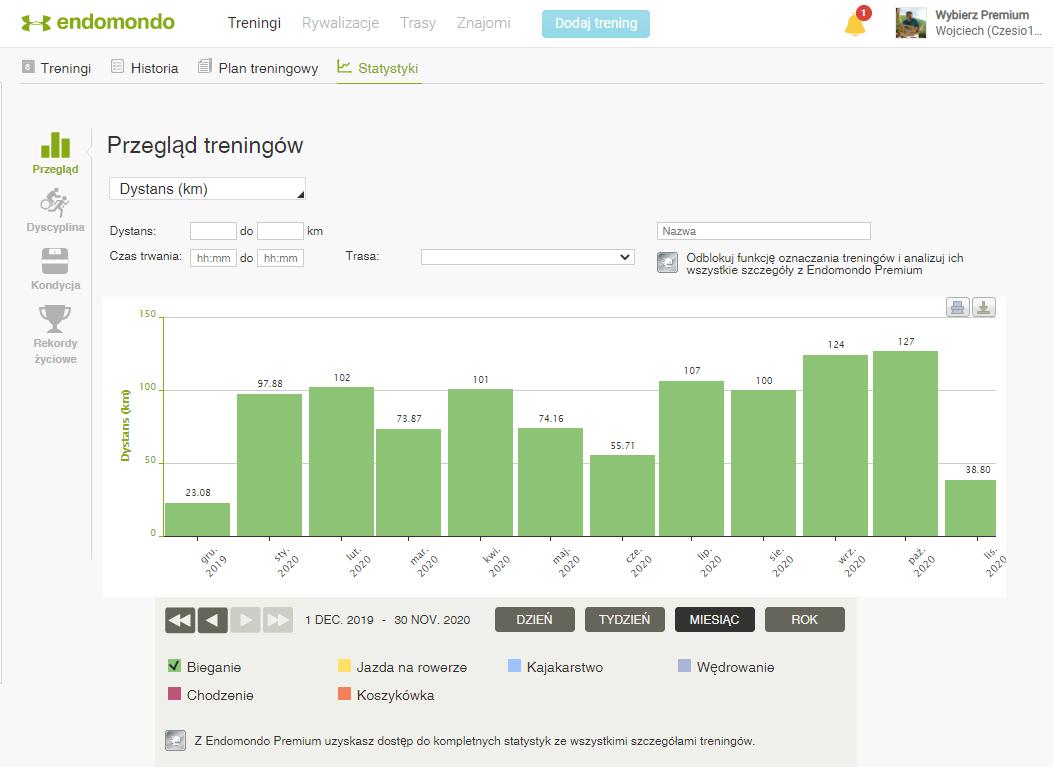Click the Dodaj trening button
Image resolution: width=1053 pixels, height=767 pixels.
click(595, 23)
